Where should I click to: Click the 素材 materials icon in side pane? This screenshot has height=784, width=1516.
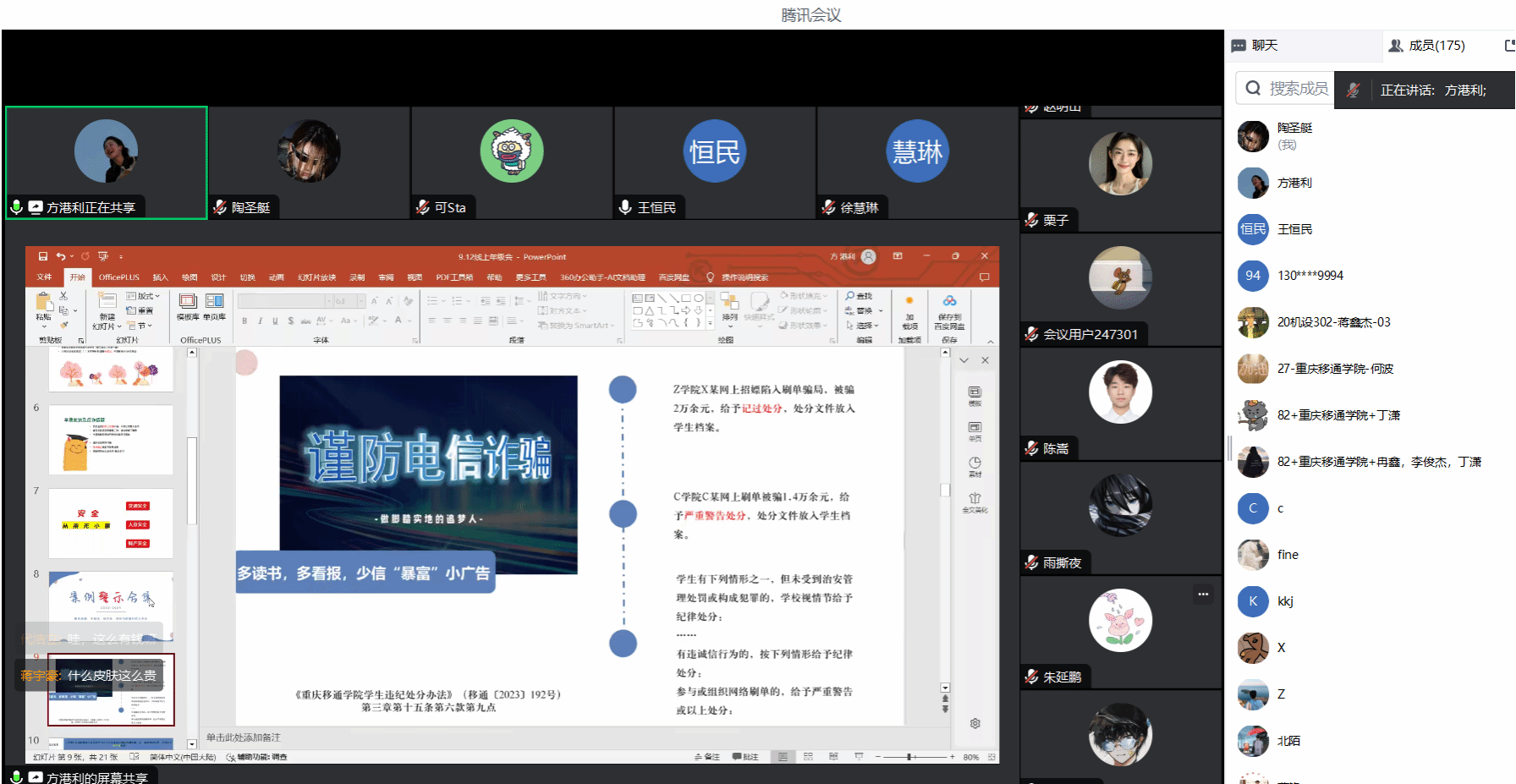[x=975, y=466]
